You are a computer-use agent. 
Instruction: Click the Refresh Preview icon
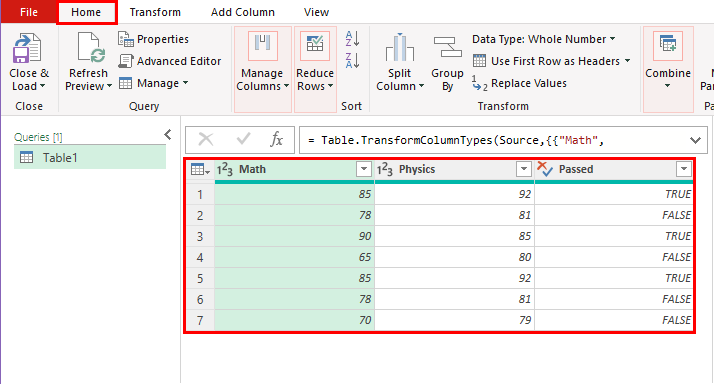pos(91,47)
